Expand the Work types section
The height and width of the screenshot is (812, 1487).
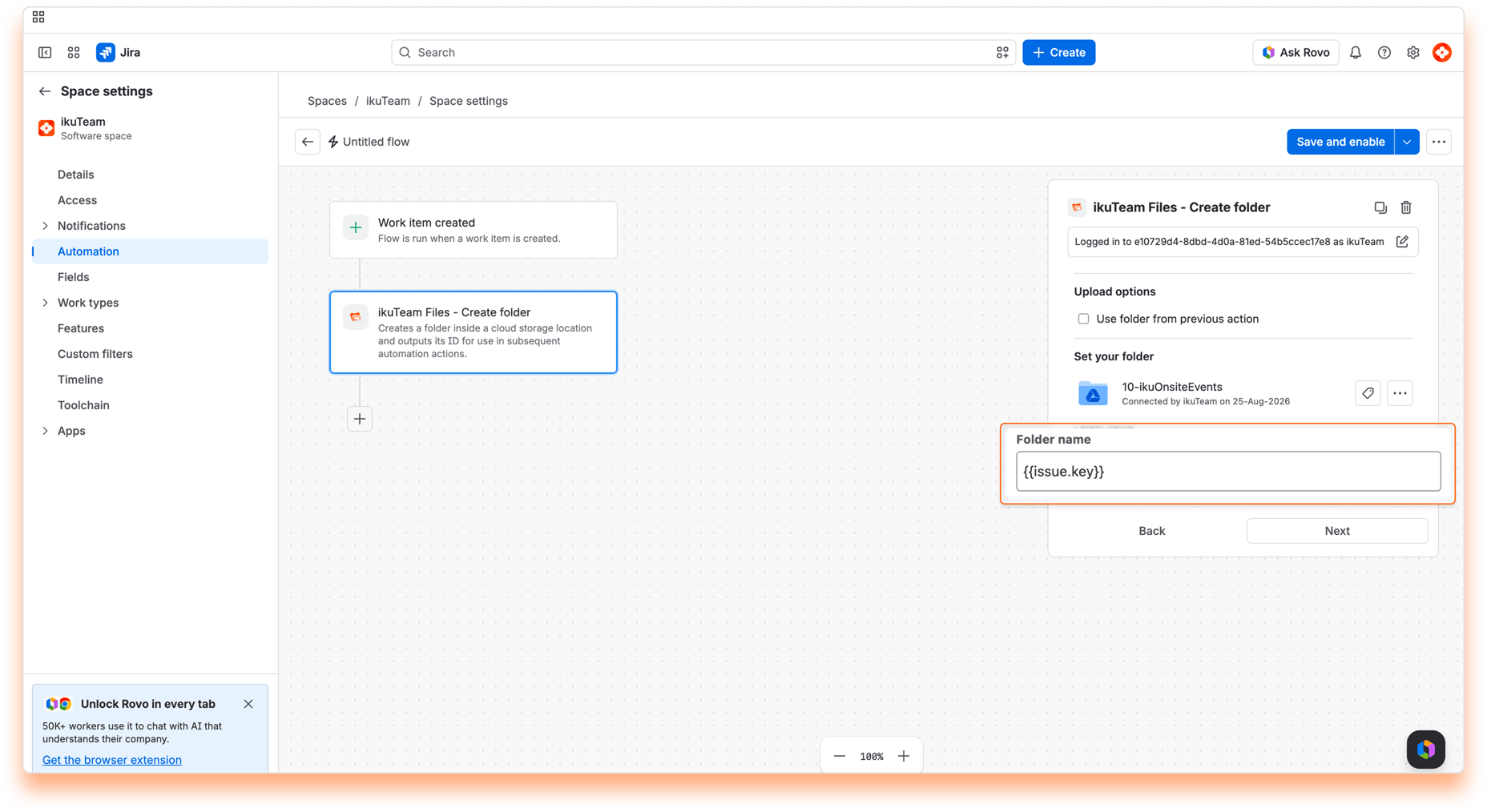[45, 303]
